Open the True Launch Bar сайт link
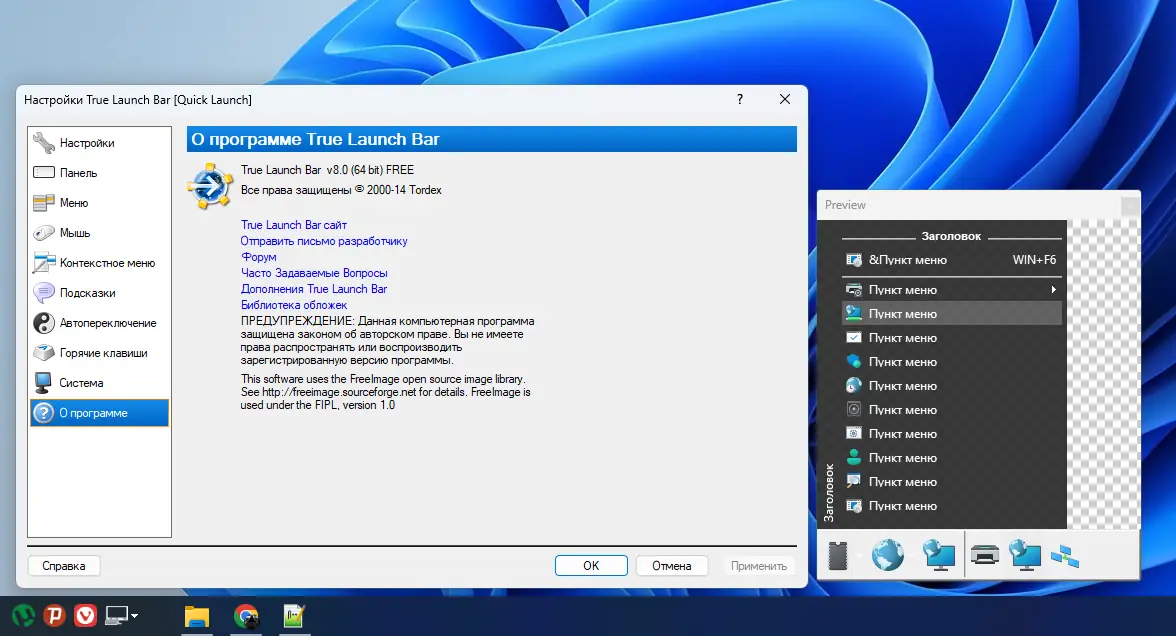Image resolution: width=1176 pixels, height=636 pixels. coord(293,225)
